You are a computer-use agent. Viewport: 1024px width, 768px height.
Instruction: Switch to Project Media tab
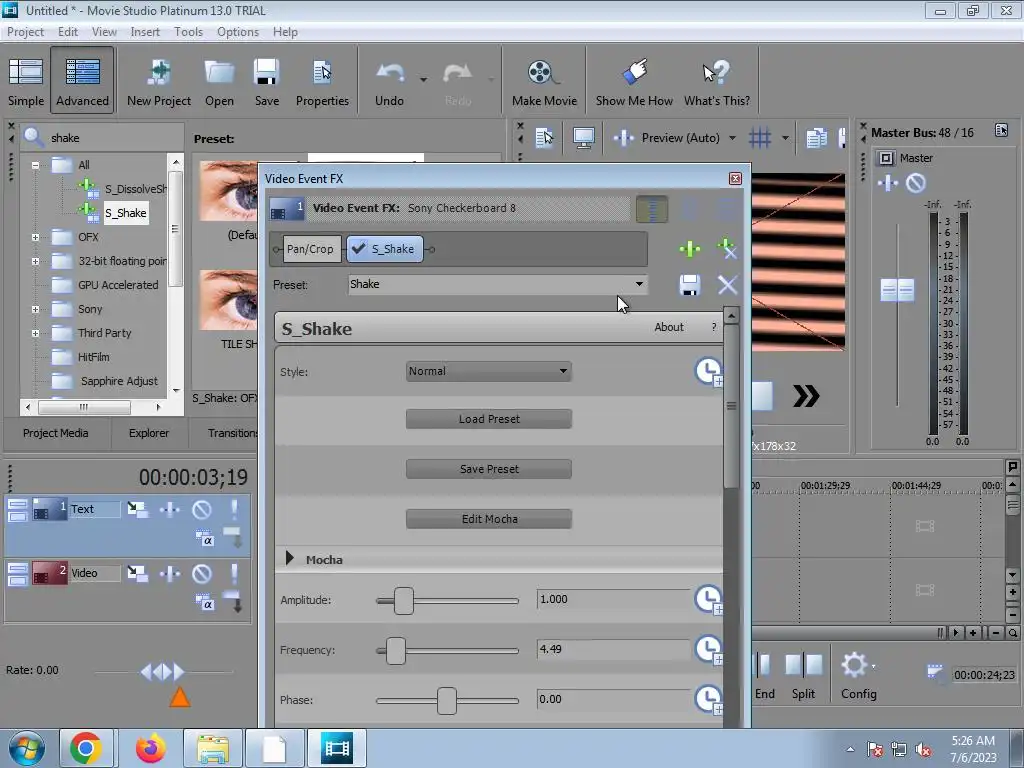coord(56,433)
